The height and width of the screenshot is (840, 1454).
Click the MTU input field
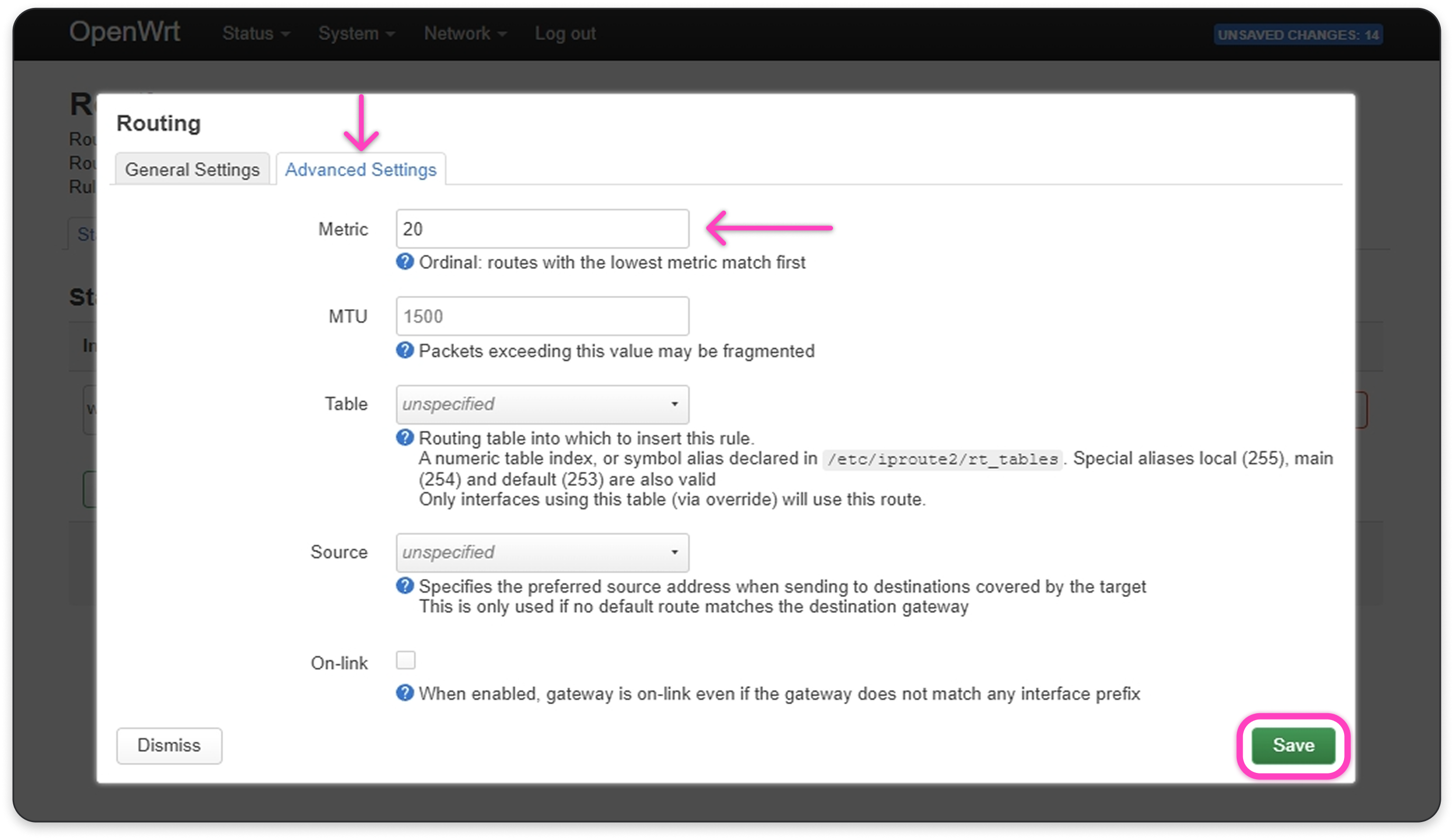(541, 316)
